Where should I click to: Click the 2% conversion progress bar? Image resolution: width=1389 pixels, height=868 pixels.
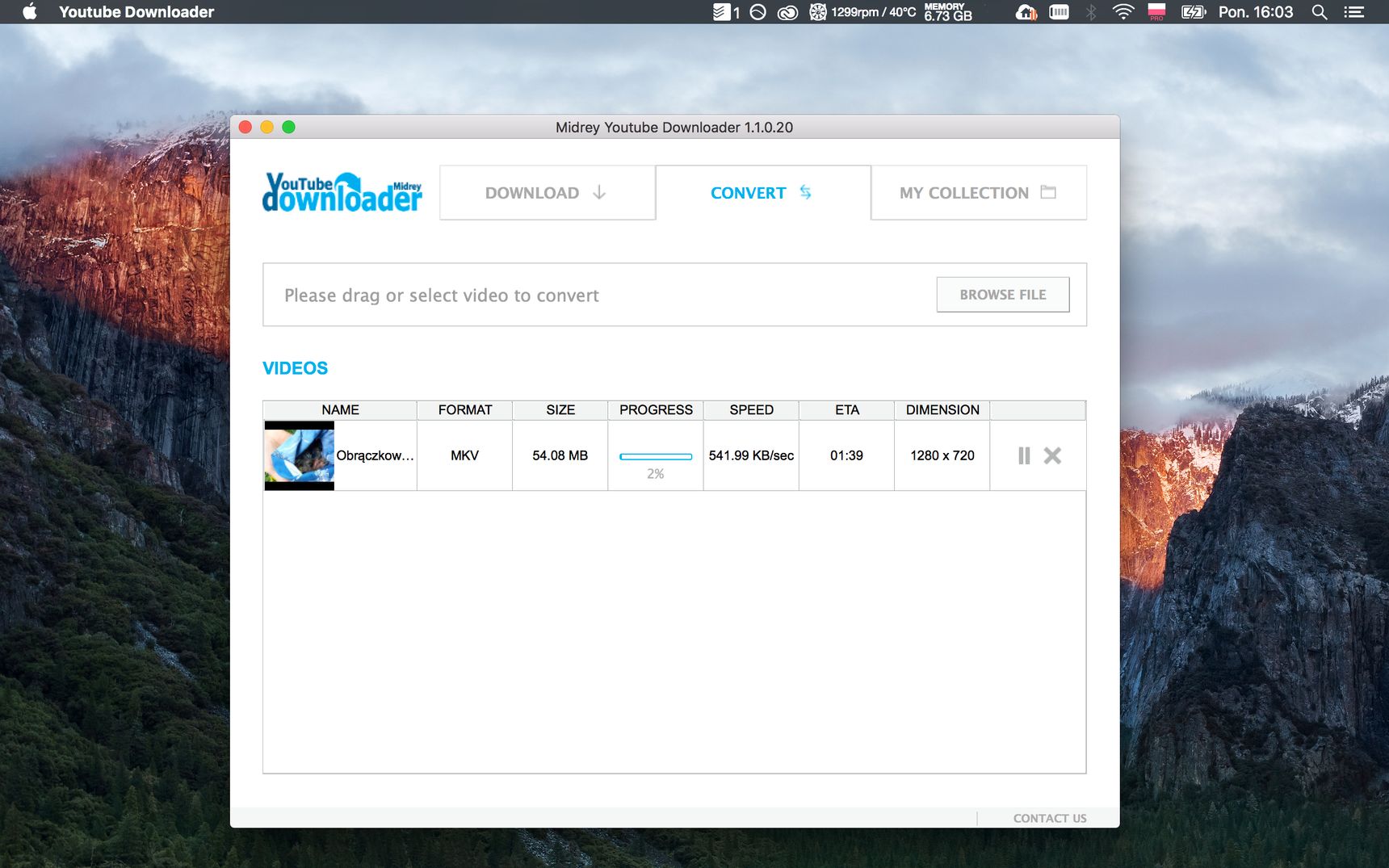coord(656,456)
